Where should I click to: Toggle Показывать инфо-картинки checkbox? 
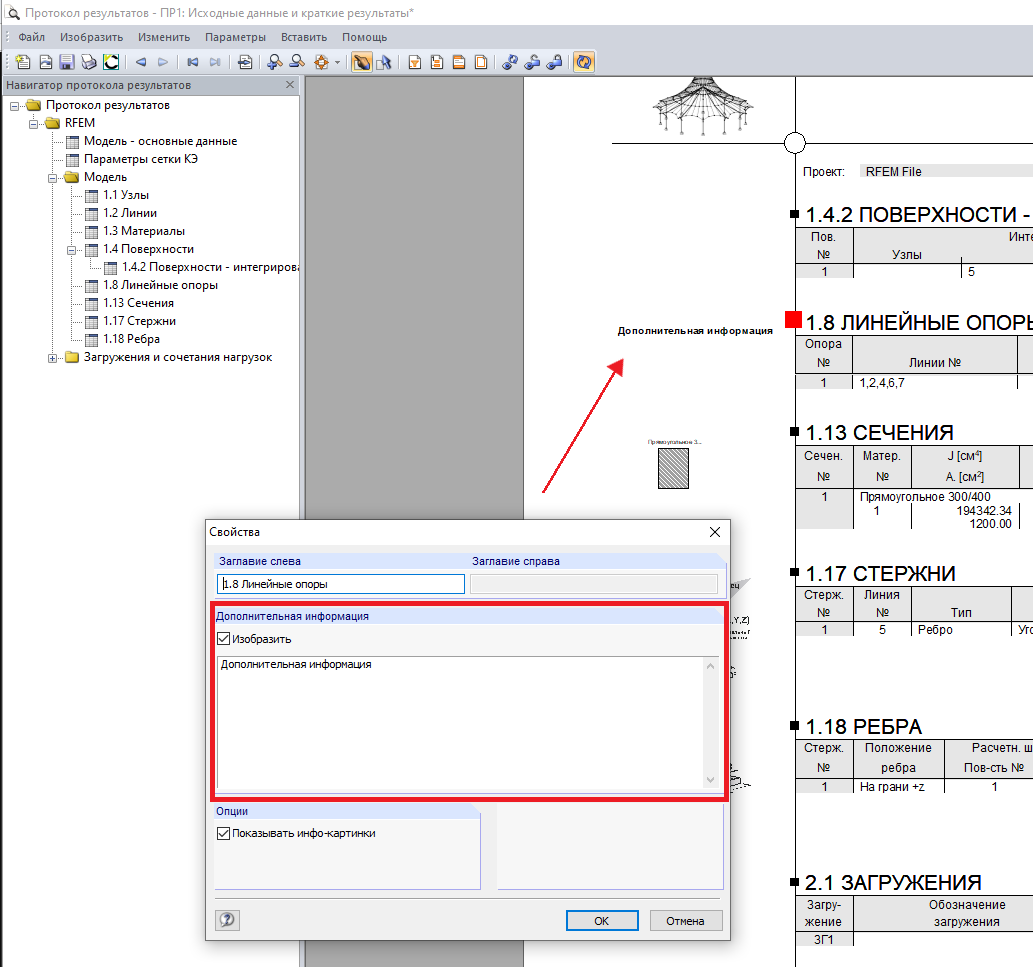(223, 833)
